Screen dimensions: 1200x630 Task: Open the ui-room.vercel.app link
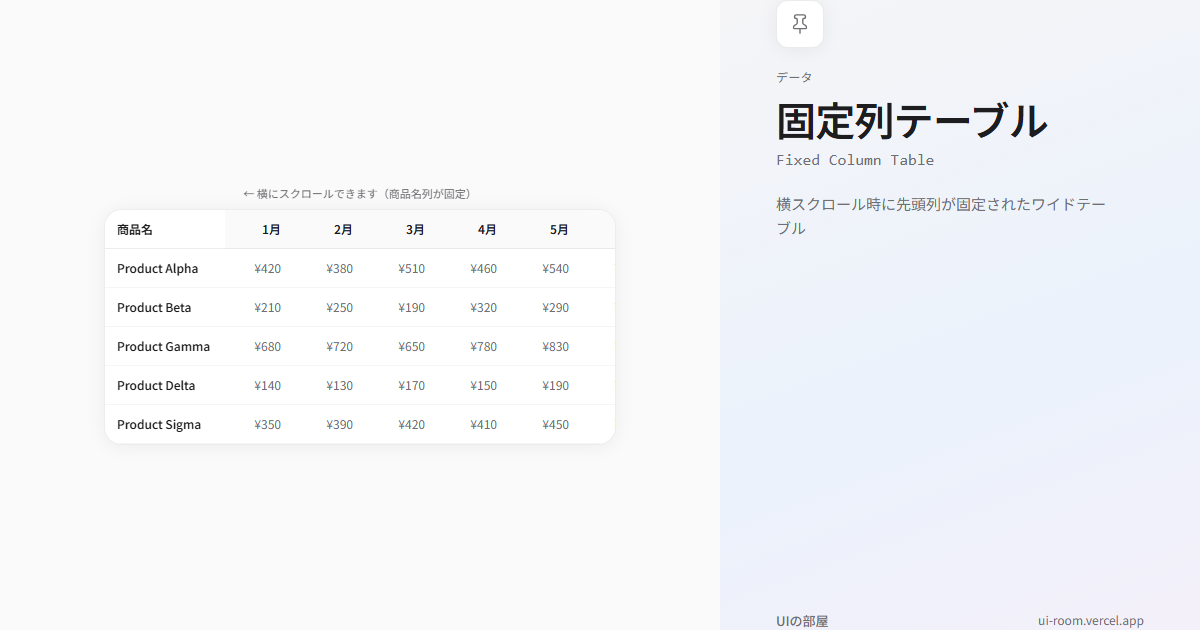point(1091,621)
